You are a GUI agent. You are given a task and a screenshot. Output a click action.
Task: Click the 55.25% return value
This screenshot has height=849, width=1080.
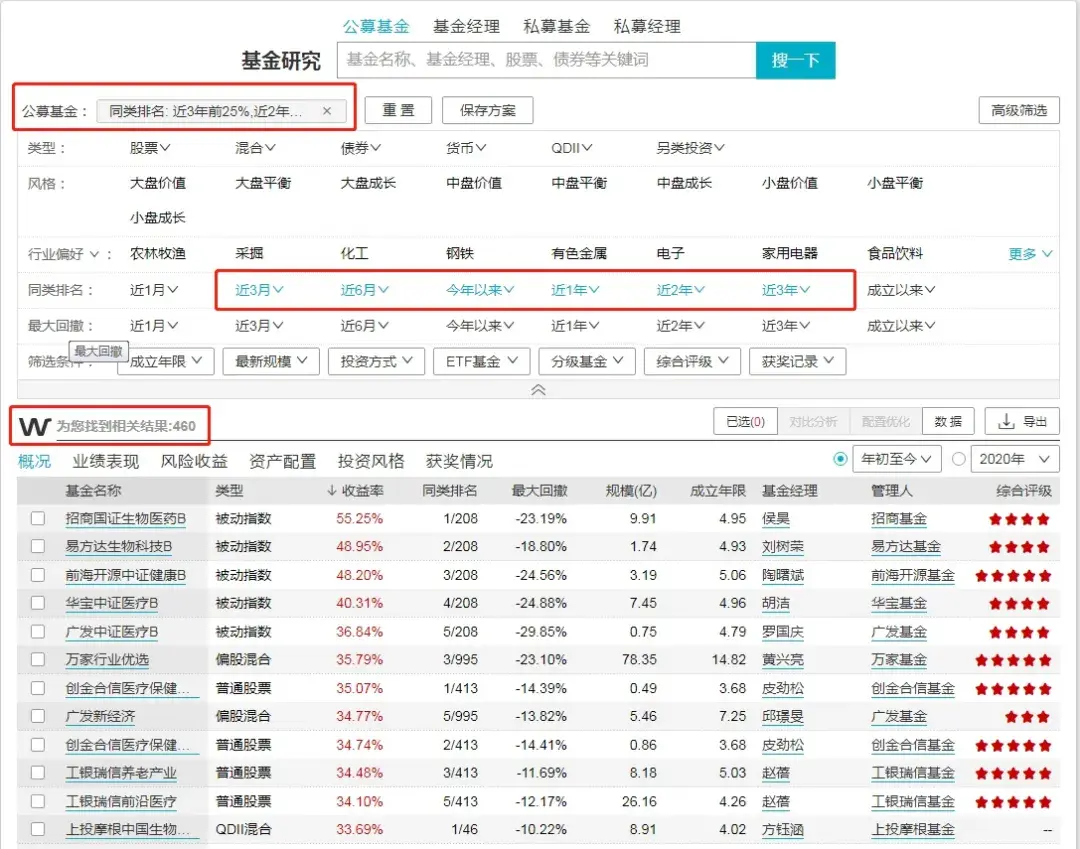point(360,518)
